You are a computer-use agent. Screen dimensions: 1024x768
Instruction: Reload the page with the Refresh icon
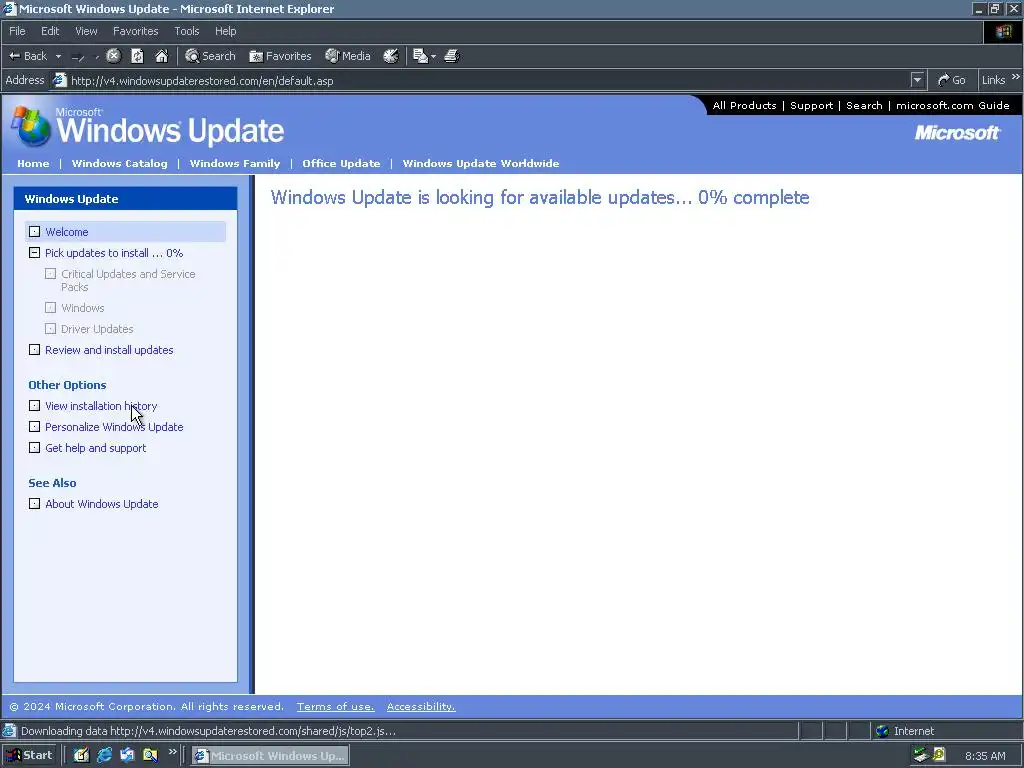[137, 56]
